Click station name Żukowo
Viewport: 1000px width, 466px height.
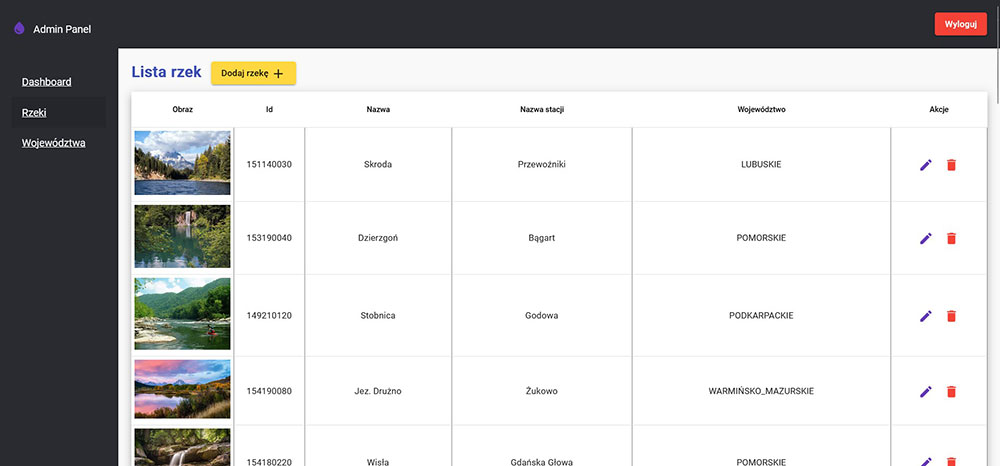click(541, 391)
